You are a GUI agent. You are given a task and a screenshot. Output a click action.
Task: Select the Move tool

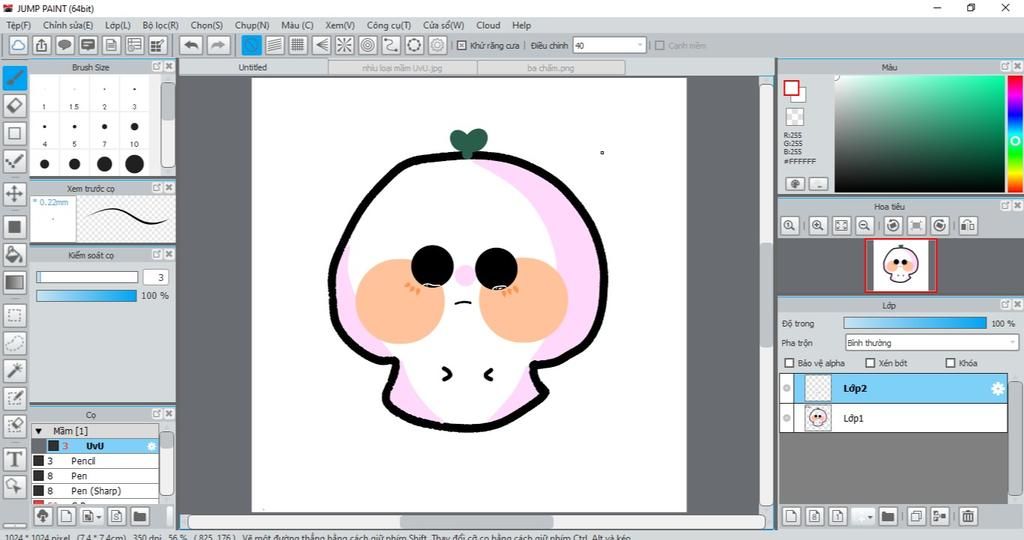point(15,193)
